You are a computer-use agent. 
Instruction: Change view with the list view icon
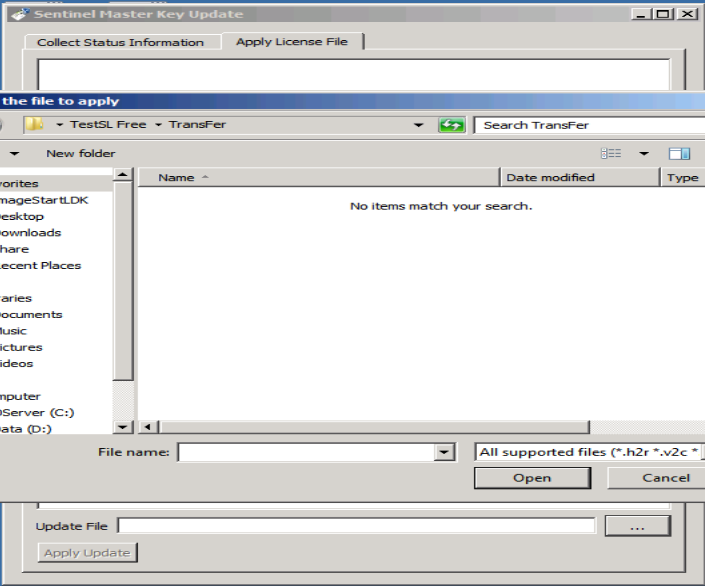[x=611, y=154]
